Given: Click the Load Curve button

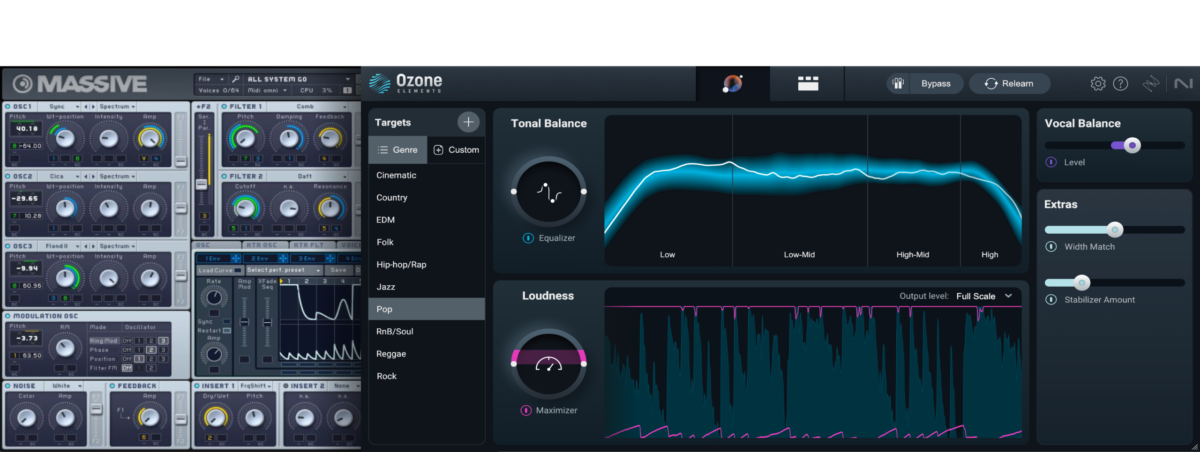Looking at the screenshot, I should 219,270.
